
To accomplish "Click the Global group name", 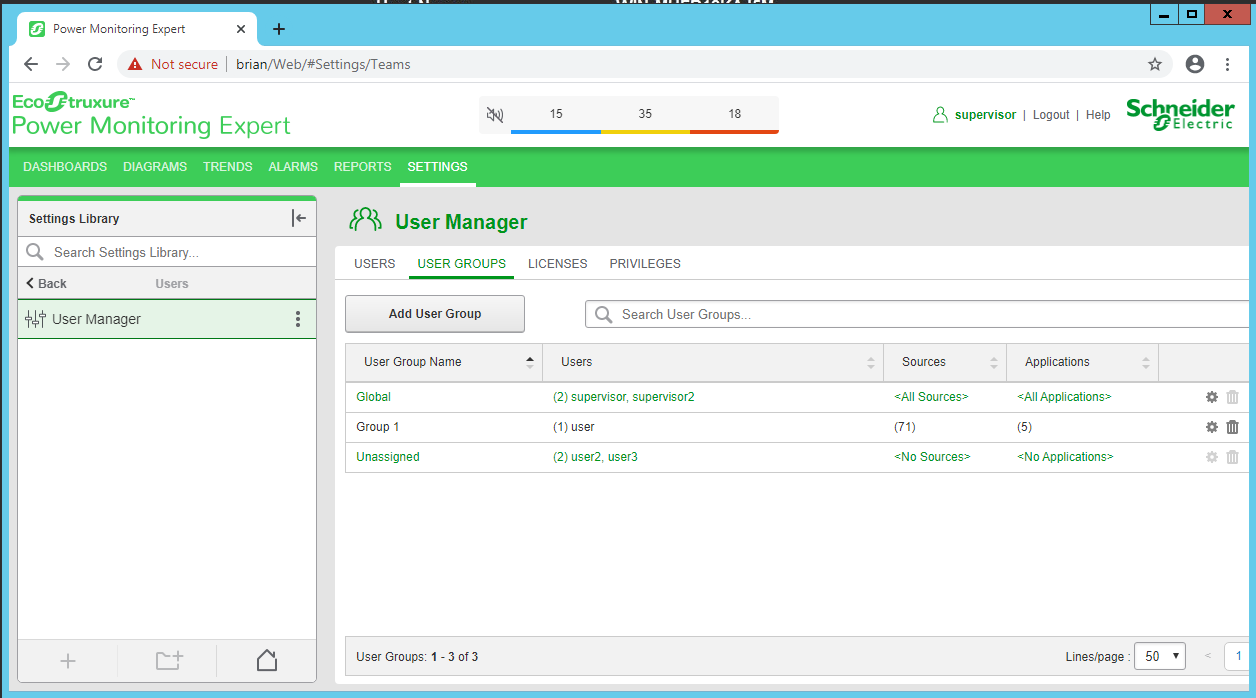I will [x=374, y=397].
